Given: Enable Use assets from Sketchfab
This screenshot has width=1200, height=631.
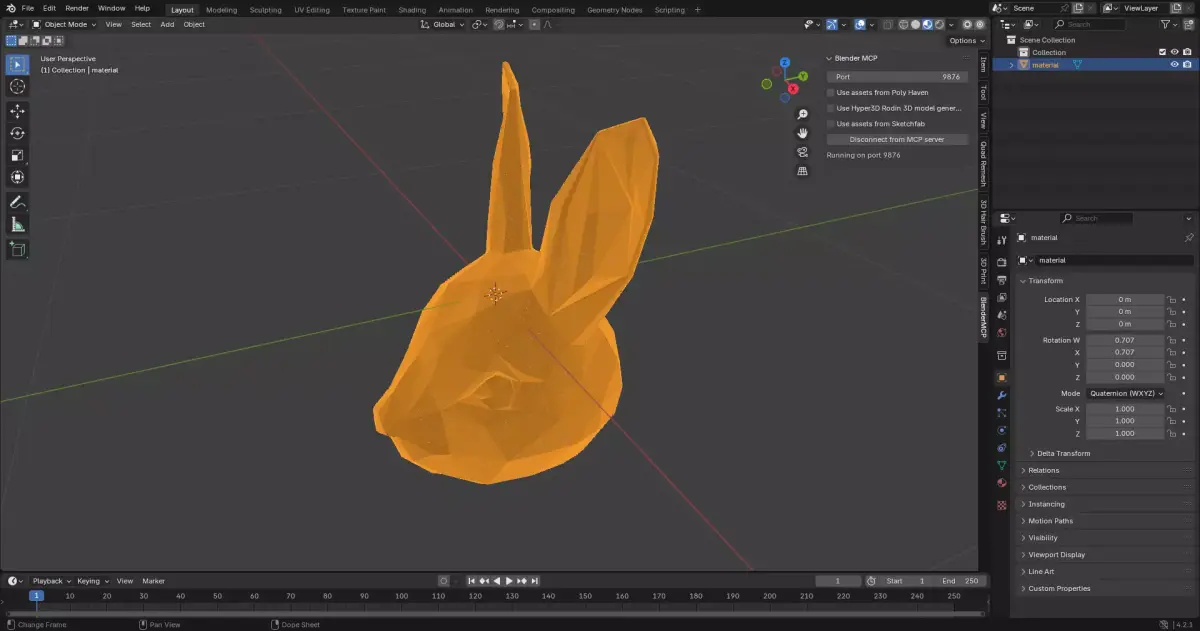Looking at the screenshot, I should 831,124.
